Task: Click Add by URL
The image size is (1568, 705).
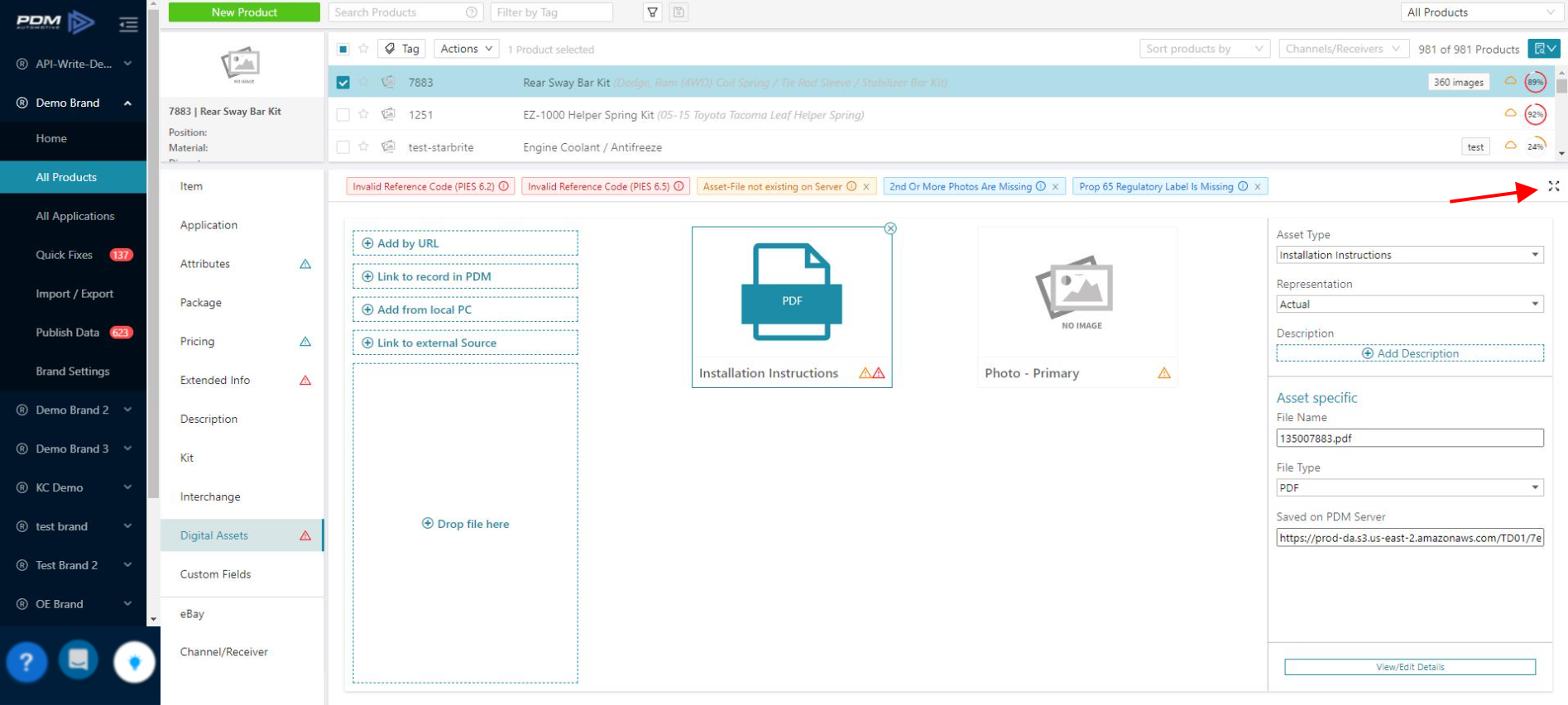Action: pyautogui.click(x=465, y=243)
